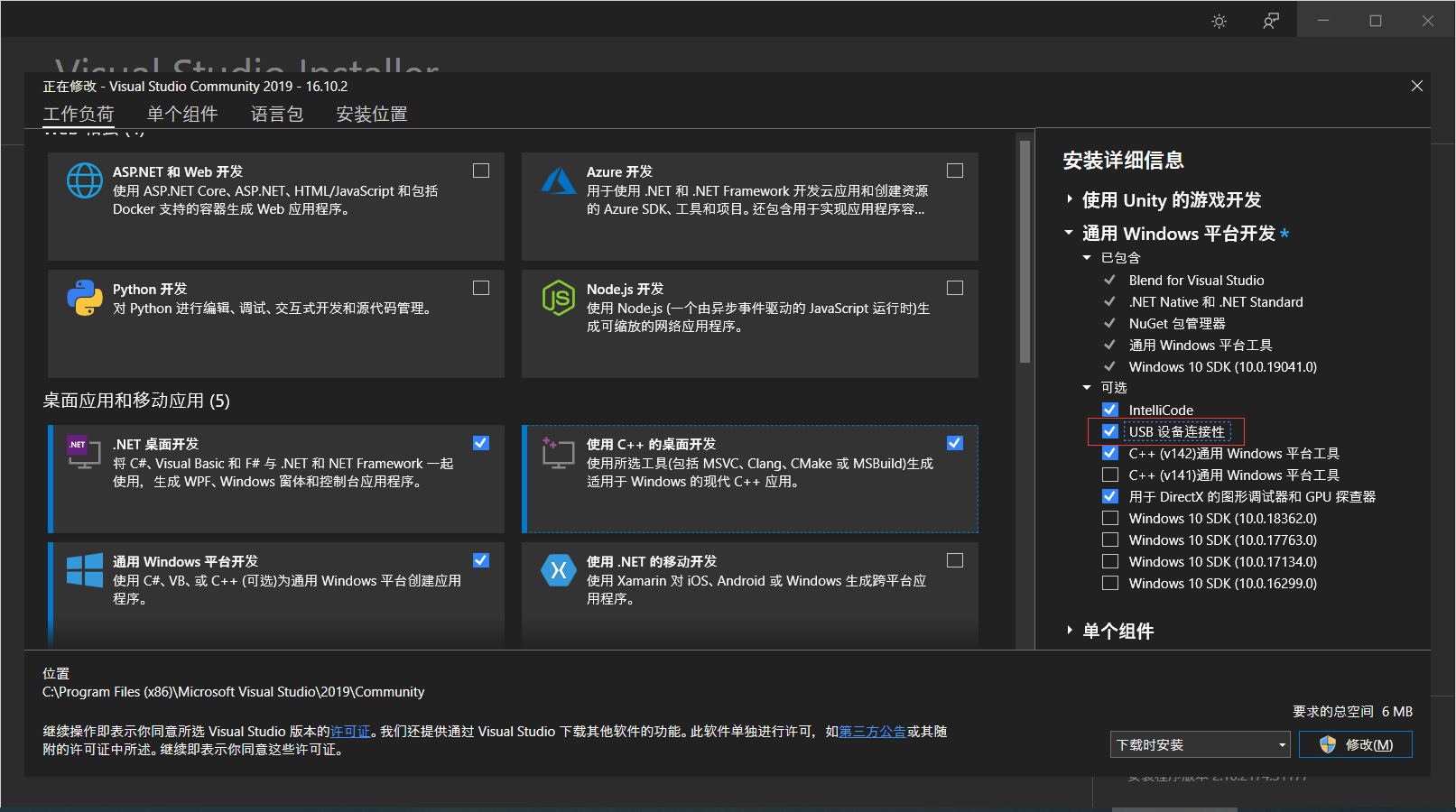Select the Node.js 开发 workload card
The width and height of the screenshot is (1456, 812).
point(750,324)
